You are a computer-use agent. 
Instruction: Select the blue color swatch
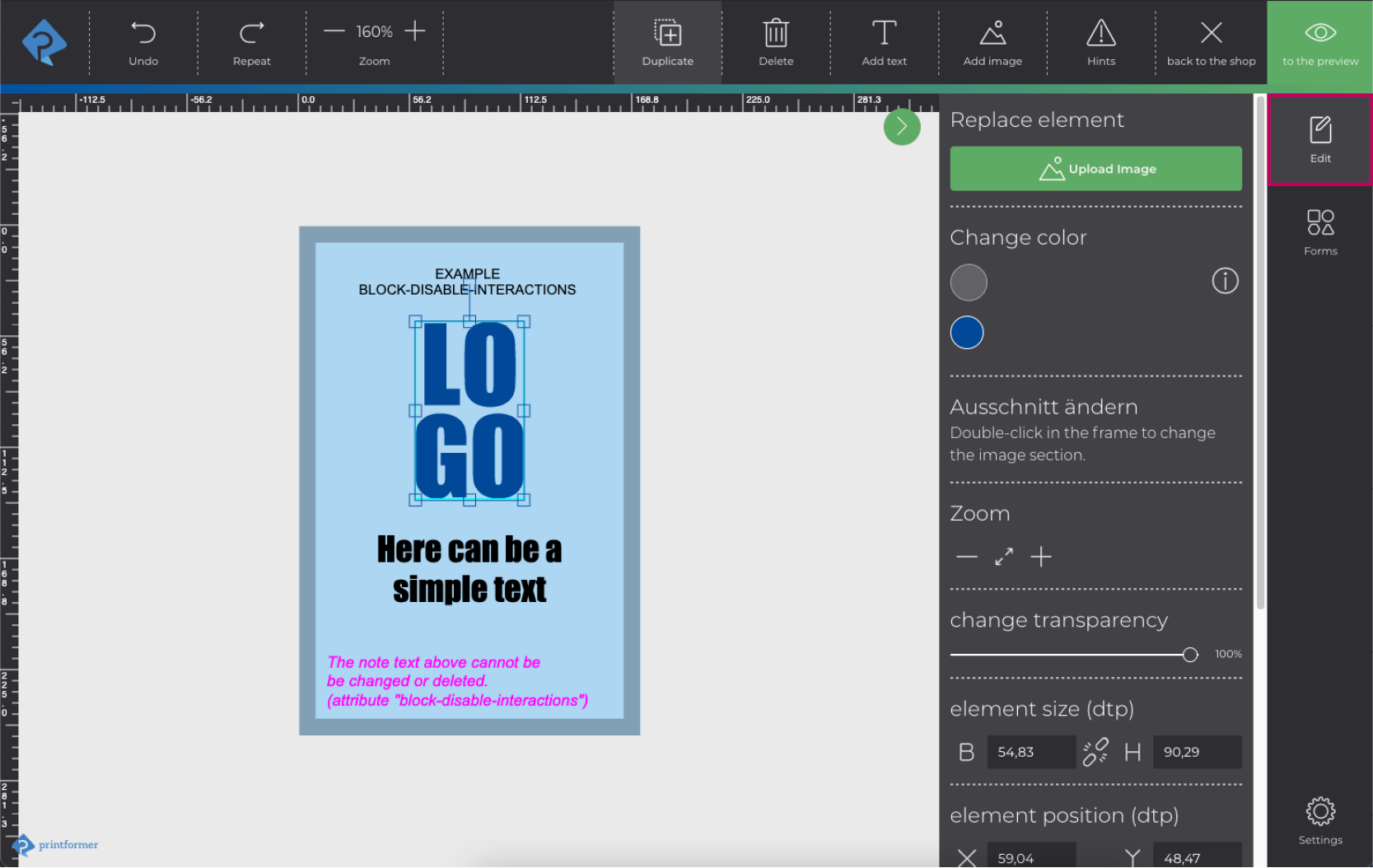[x=967, y=333]
